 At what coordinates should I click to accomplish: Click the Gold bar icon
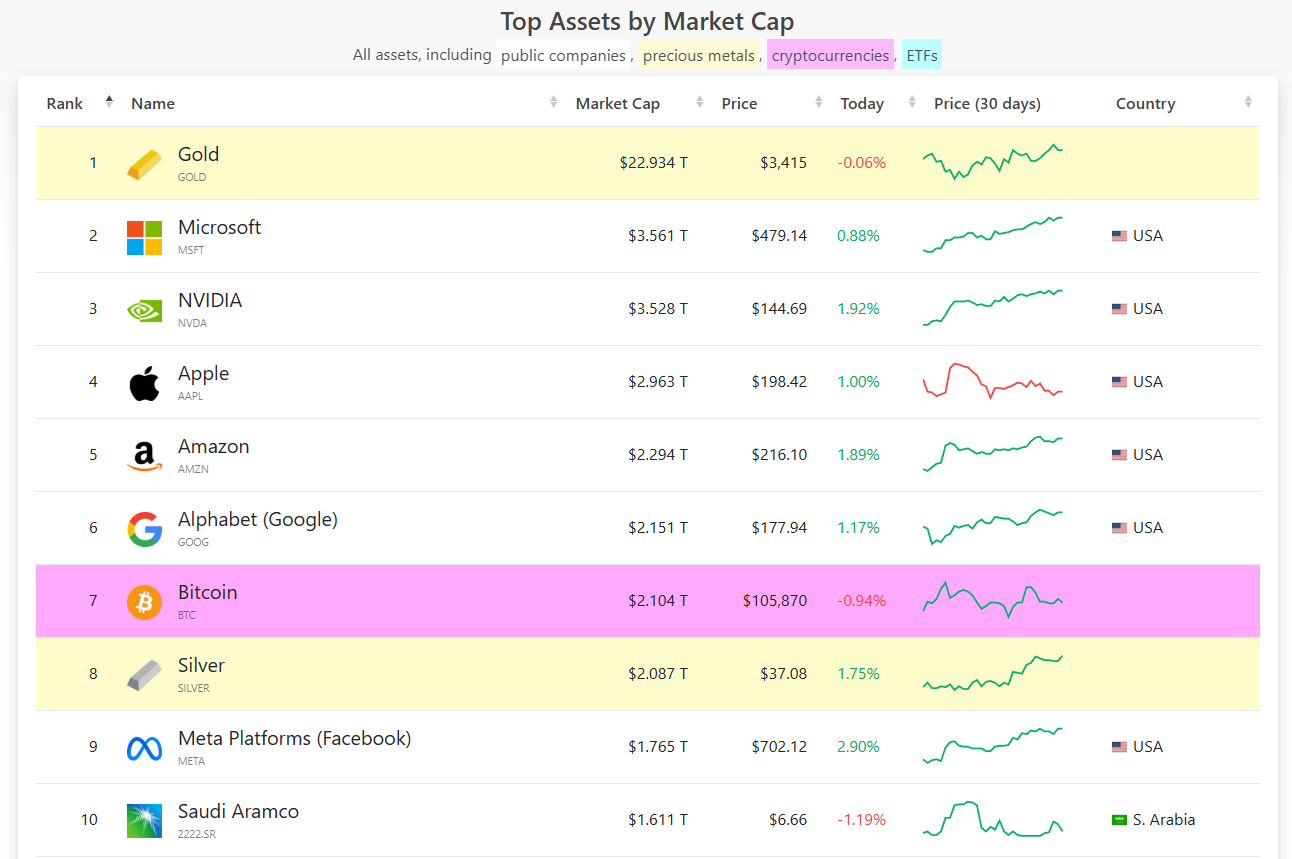click(x=144, y=164)
